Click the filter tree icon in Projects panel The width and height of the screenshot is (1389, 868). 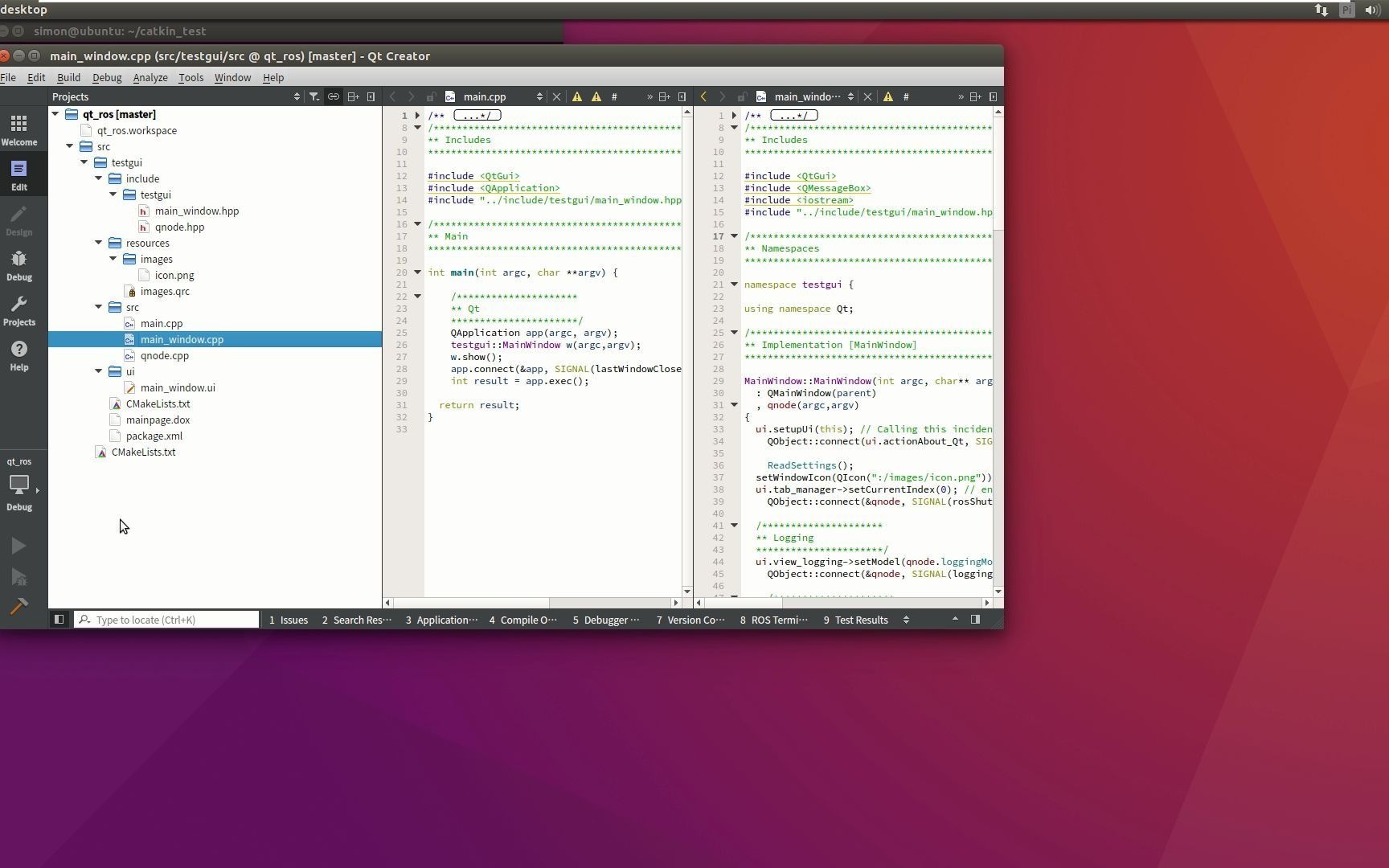coord(314,96)
